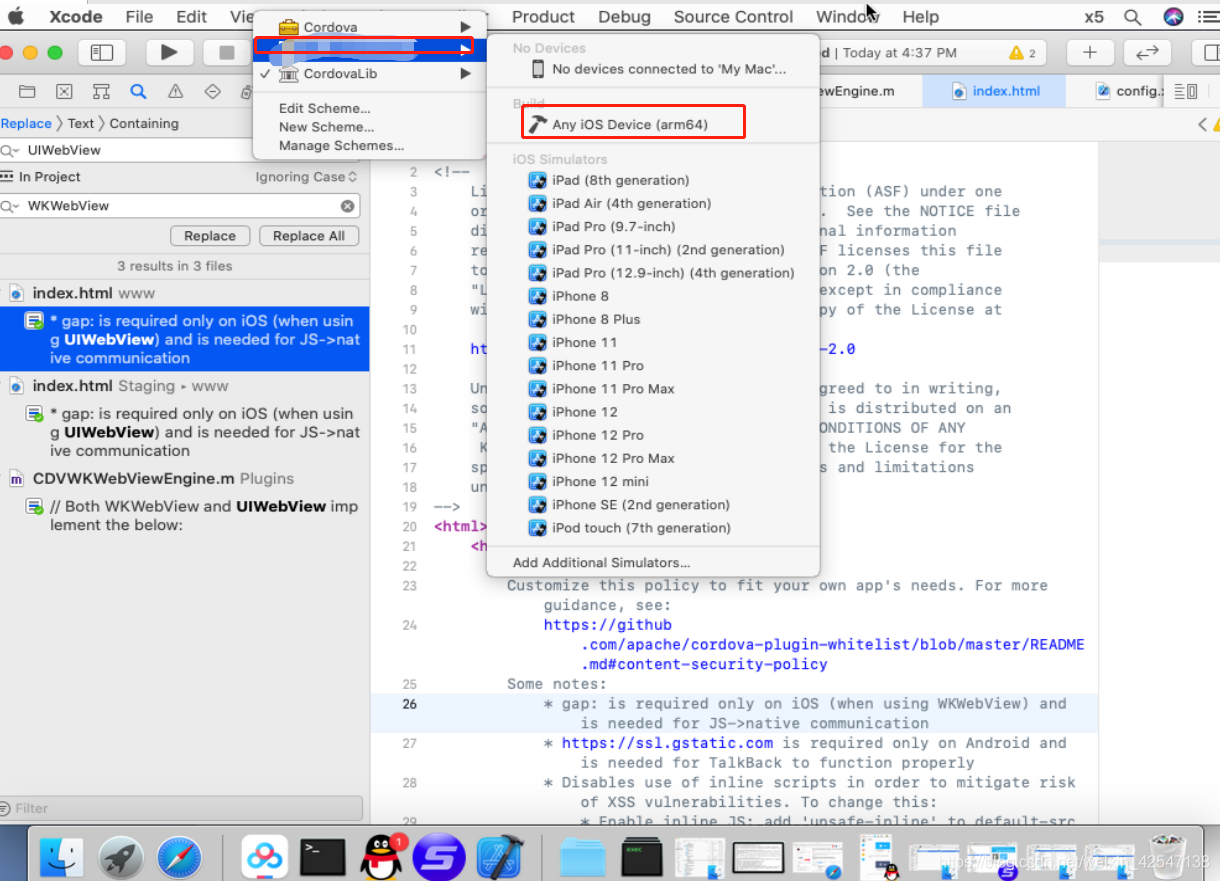Open the Project navigator folder icon
This screenshot has height=881, width=1220.
coord(27,91)
